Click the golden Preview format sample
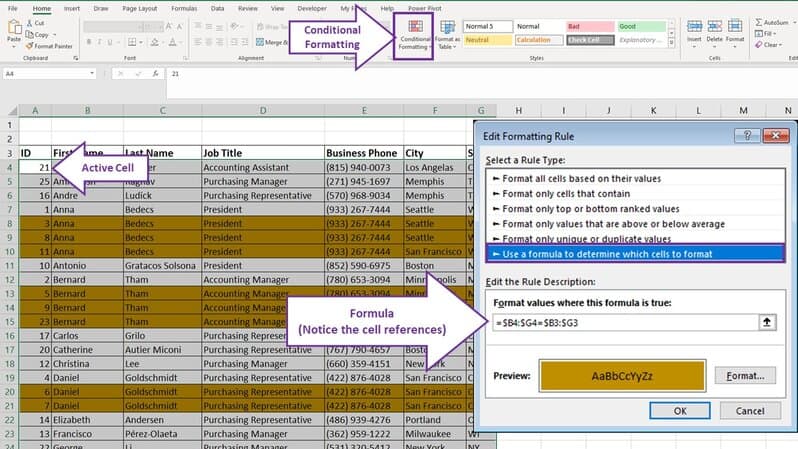The height and width of the screenshot is (449, 798). (622, 376)
